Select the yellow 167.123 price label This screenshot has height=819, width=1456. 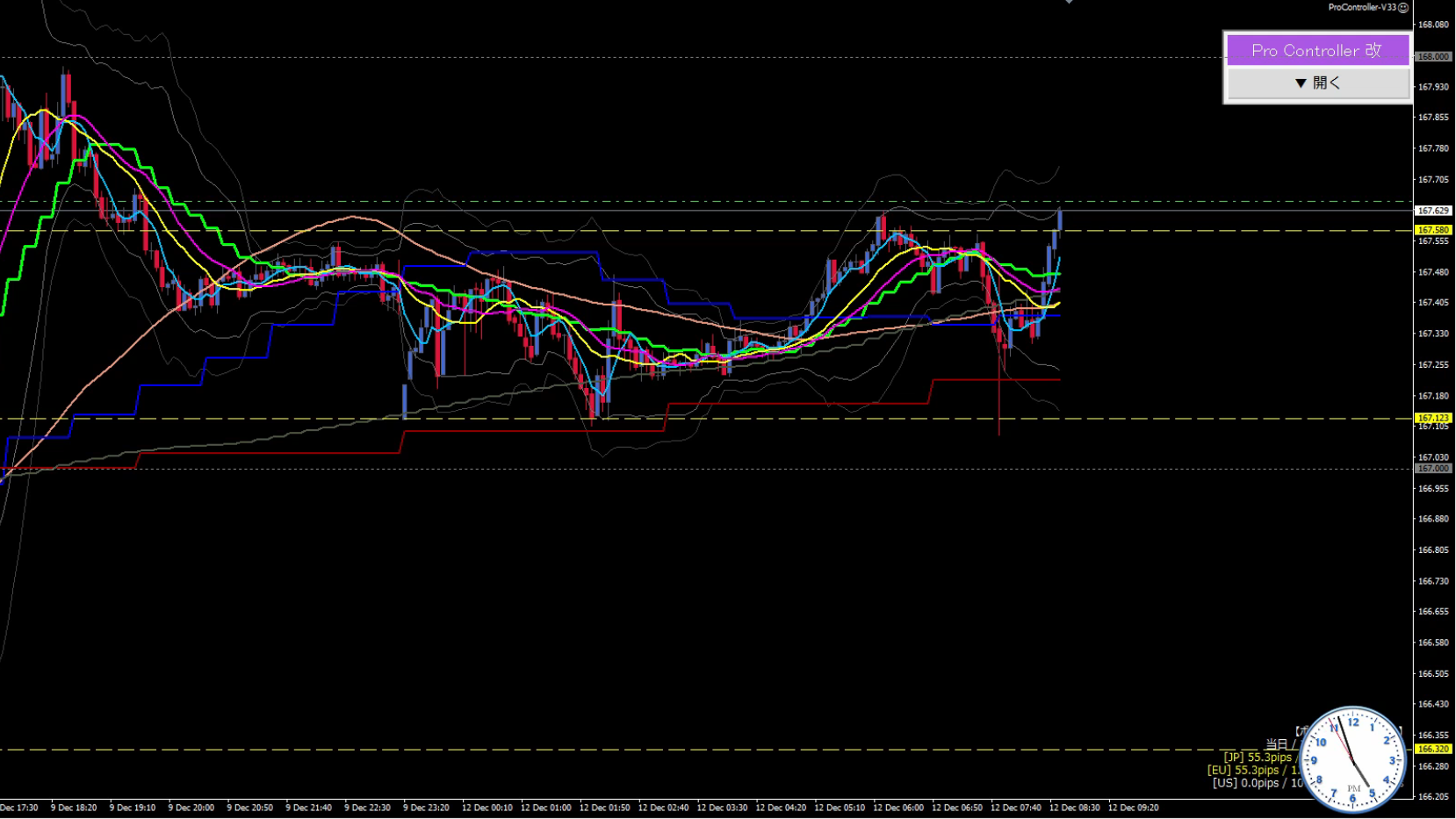coord(1433,418)
